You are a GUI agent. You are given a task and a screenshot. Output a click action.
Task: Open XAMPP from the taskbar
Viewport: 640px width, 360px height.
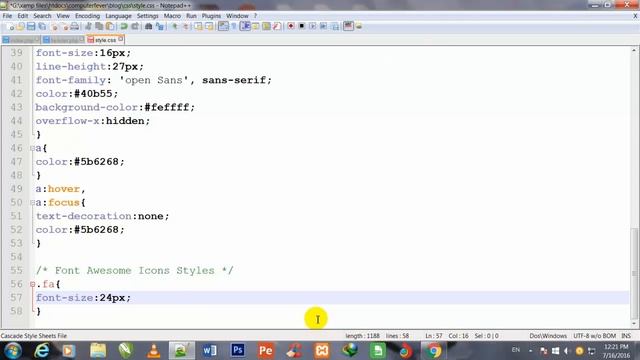[x=322, y=351]
